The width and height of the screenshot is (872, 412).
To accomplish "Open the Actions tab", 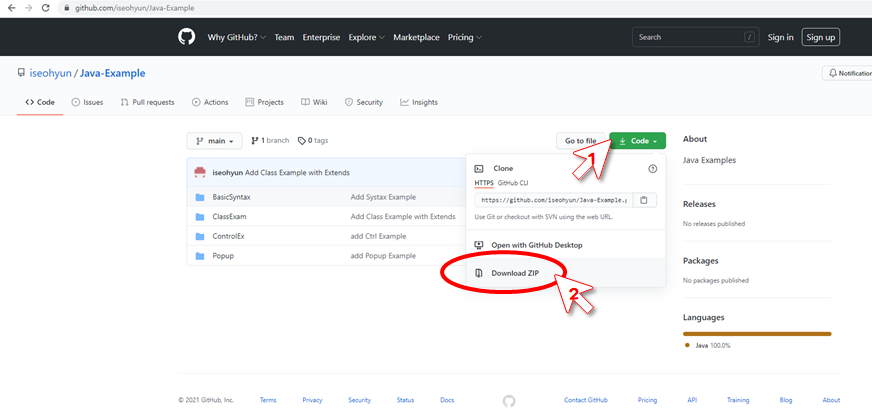I will 210,102.
